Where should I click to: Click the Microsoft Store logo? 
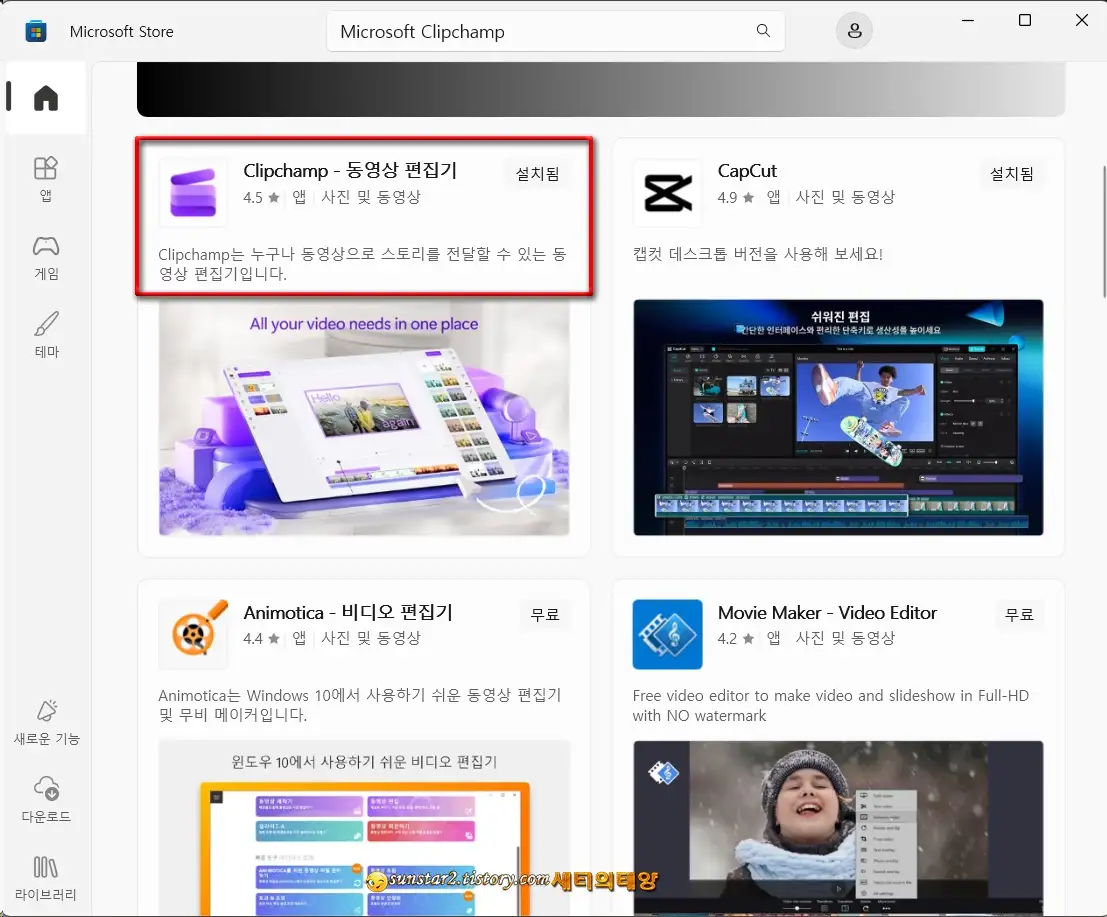pyautogui.click(x=36, y=31)
